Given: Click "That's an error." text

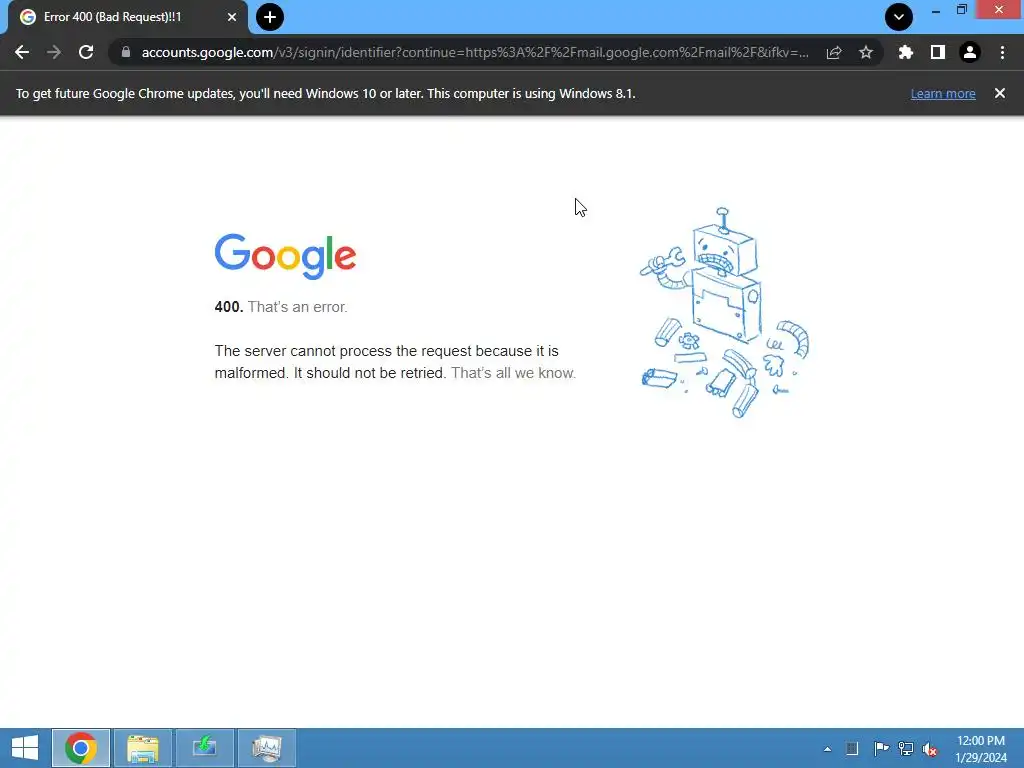Looking at the screenshot, I should click(298, 307).
